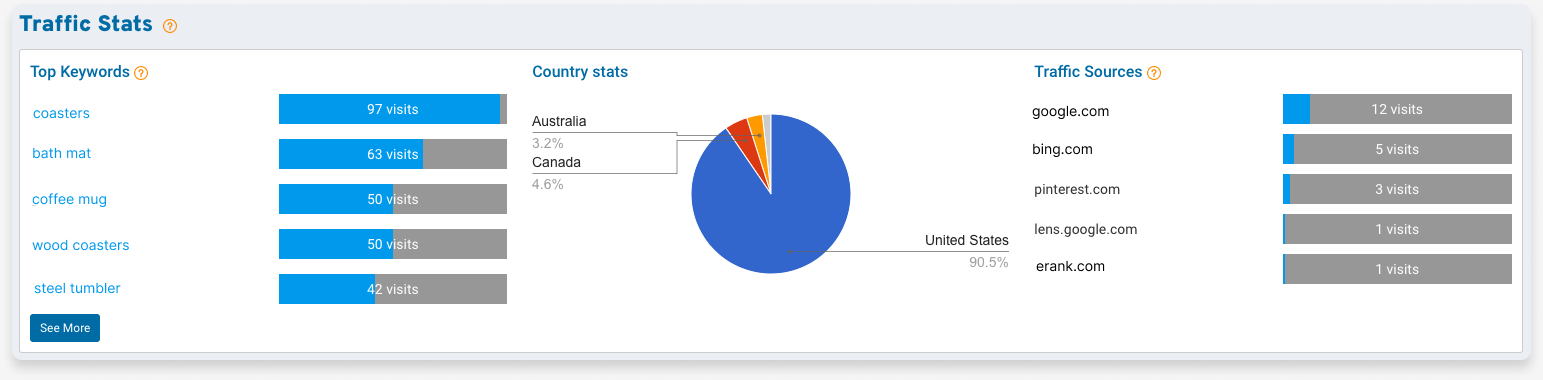Open the coffee mug keyword link
The width and height of the screenshot is (1543, 380).
point(69,199)
